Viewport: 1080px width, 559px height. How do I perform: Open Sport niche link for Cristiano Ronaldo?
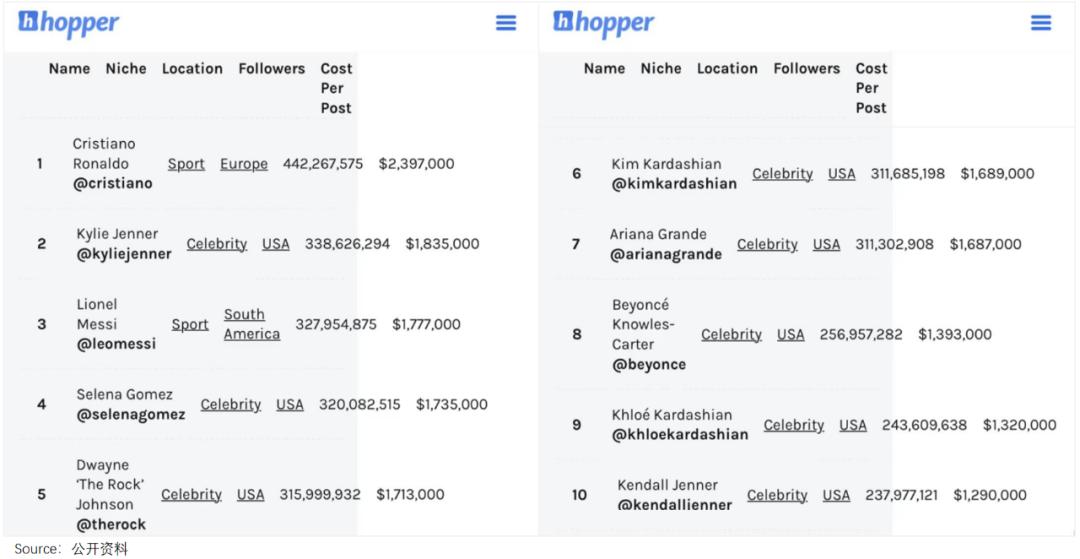pos(186,164)
